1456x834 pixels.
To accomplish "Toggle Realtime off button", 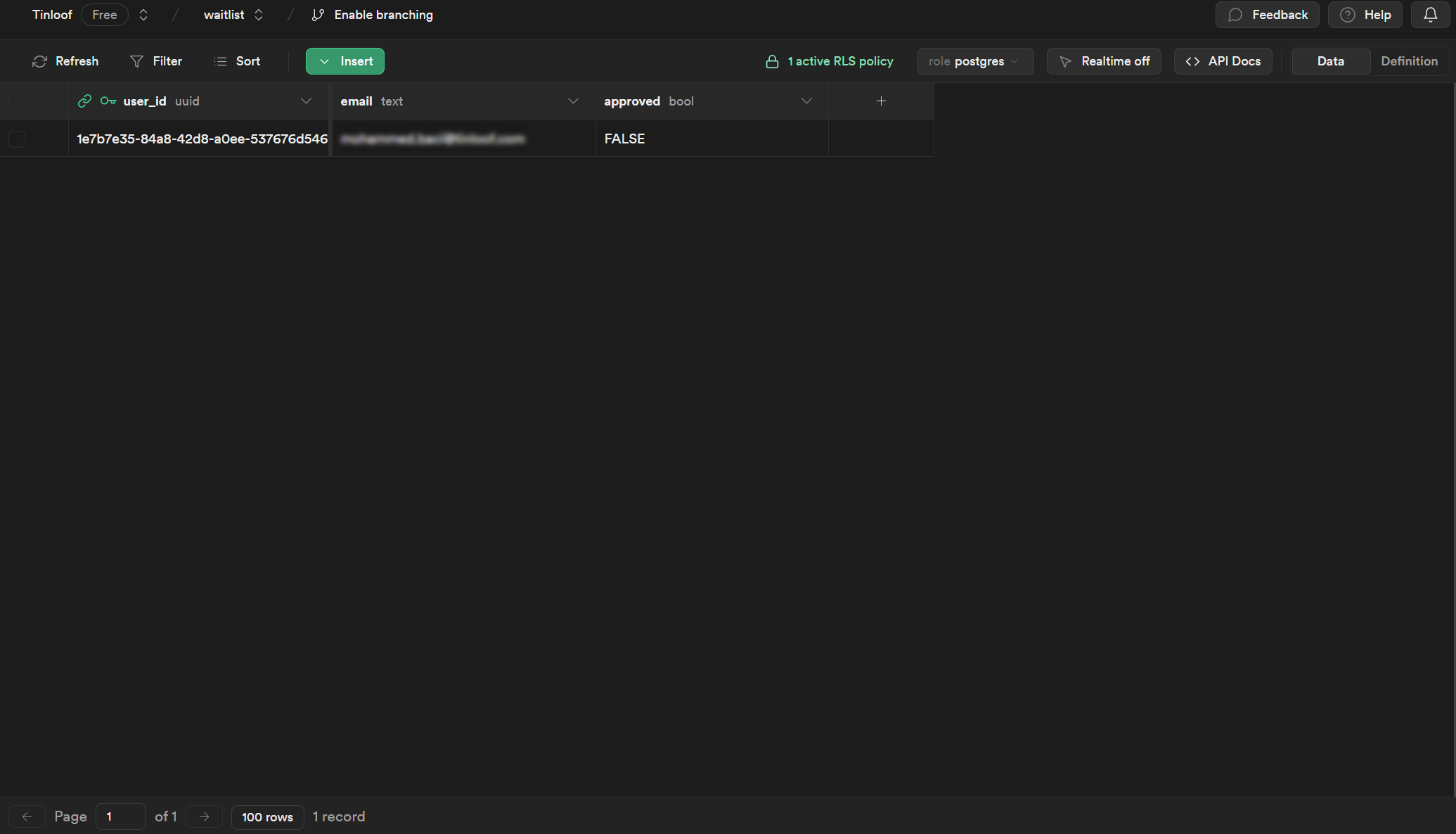I will (x=1104, y=62).
